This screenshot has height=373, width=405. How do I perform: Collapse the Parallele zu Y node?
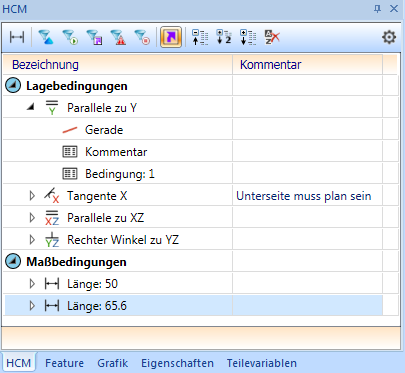31,107
